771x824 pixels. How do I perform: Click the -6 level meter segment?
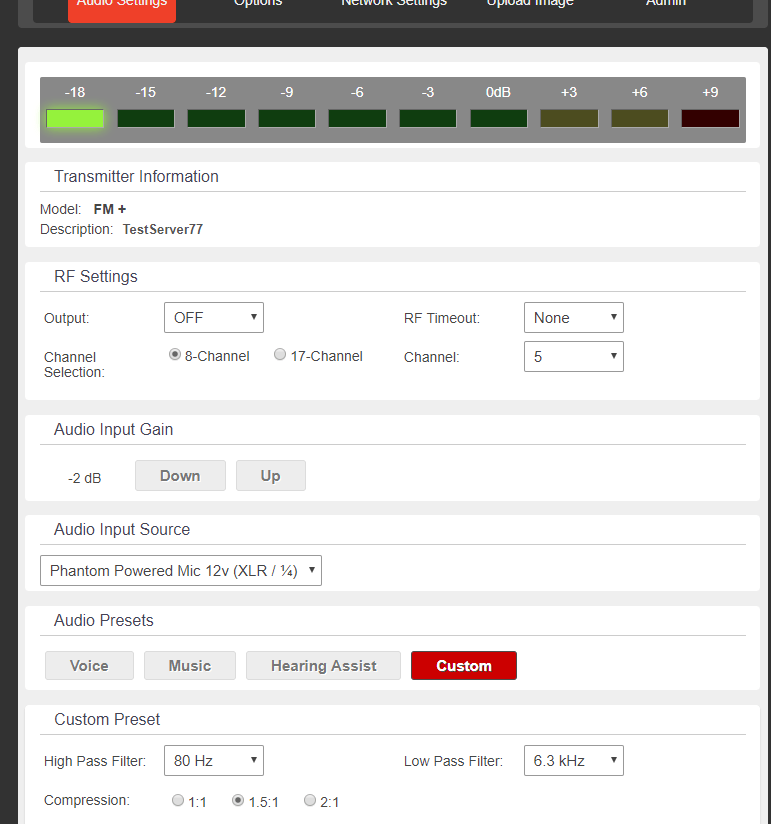click(x=357, y=118)
